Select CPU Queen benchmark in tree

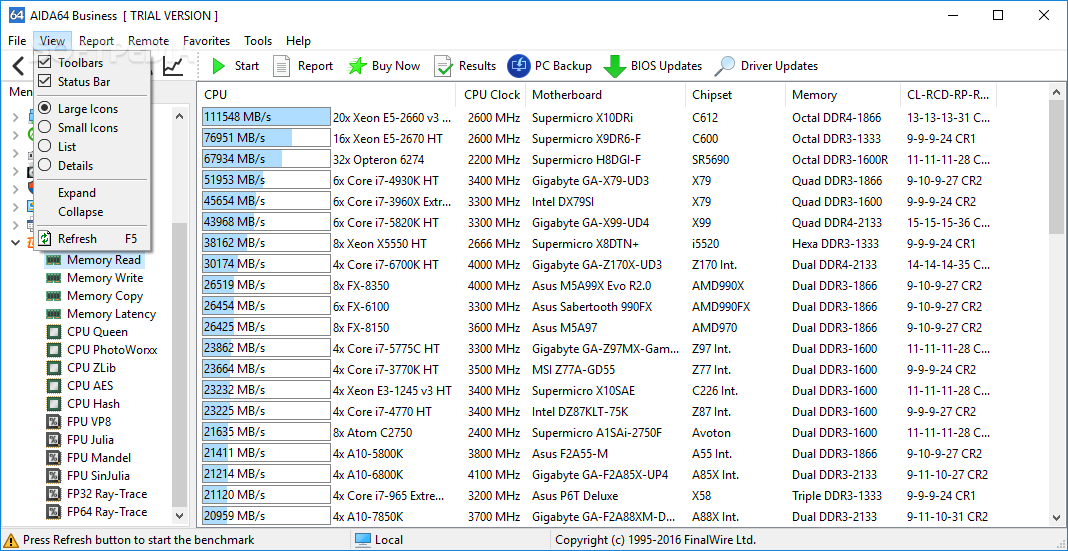[97, 332]
